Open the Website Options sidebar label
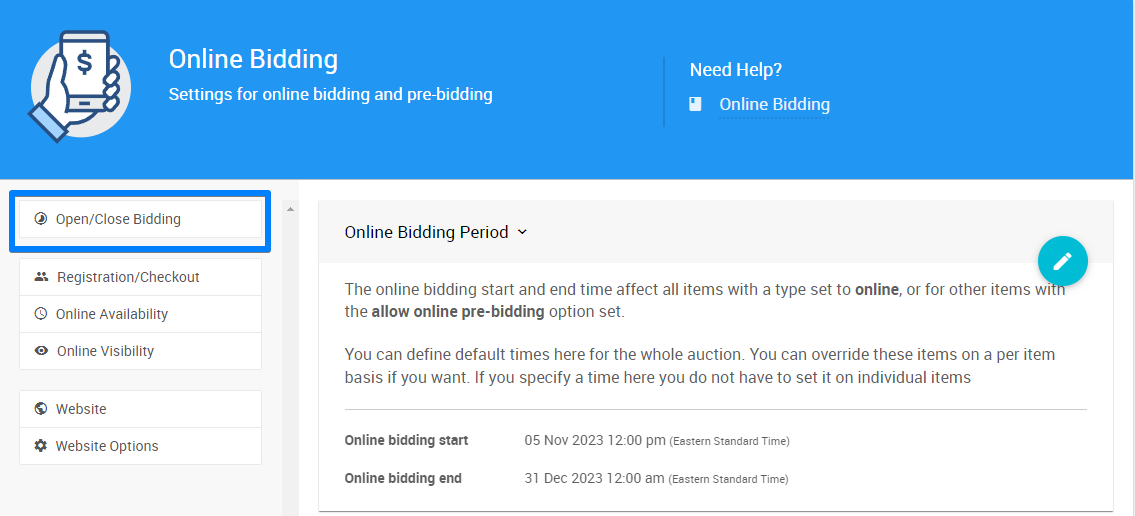The image size is (1135, 516). [x=107, y=446]
